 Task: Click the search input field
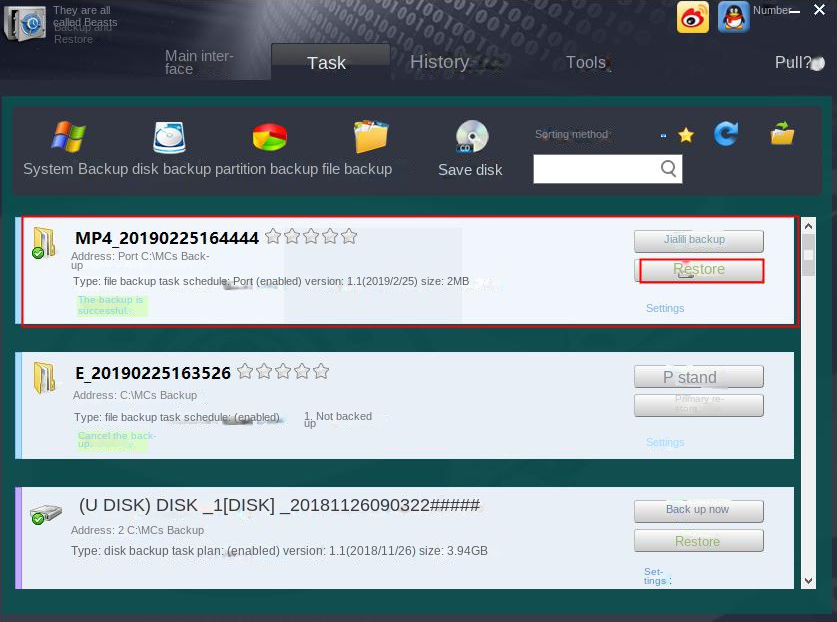pyautogui.click(x=597, y=169)
